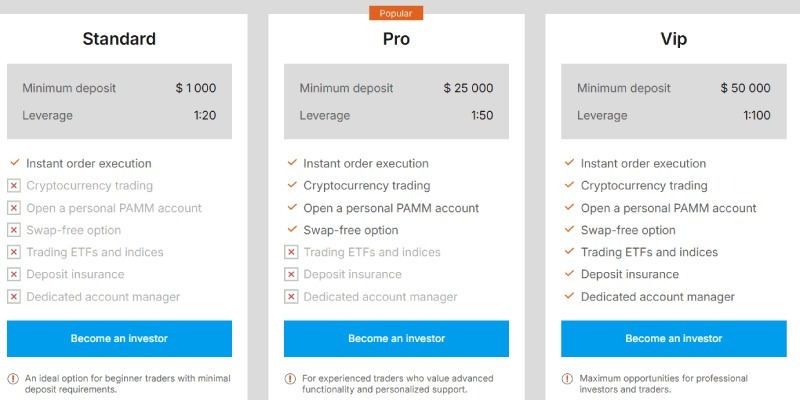Select the Standard plan heading
This screenshot has width=800, height=400.
click(x=119, y=40)
